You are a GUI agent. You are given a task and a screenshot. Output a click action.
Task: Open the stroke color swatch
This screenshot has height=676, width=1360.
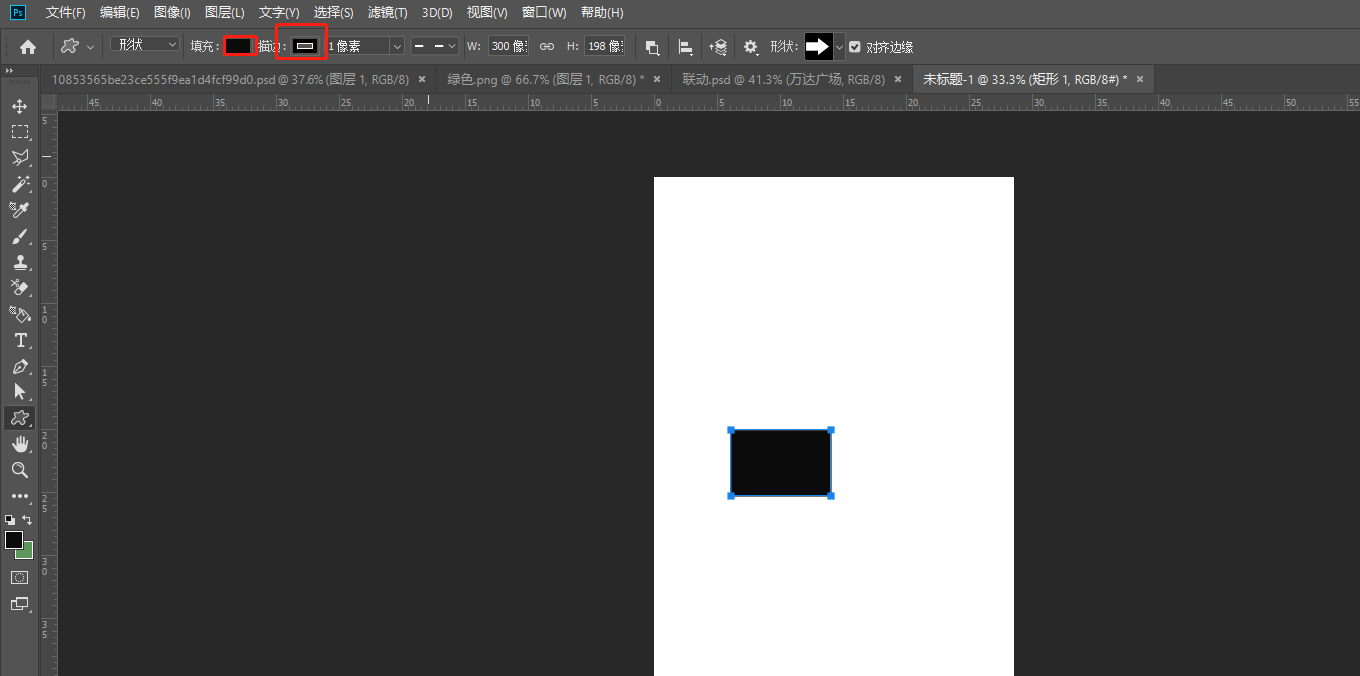[x=305, y=46]
